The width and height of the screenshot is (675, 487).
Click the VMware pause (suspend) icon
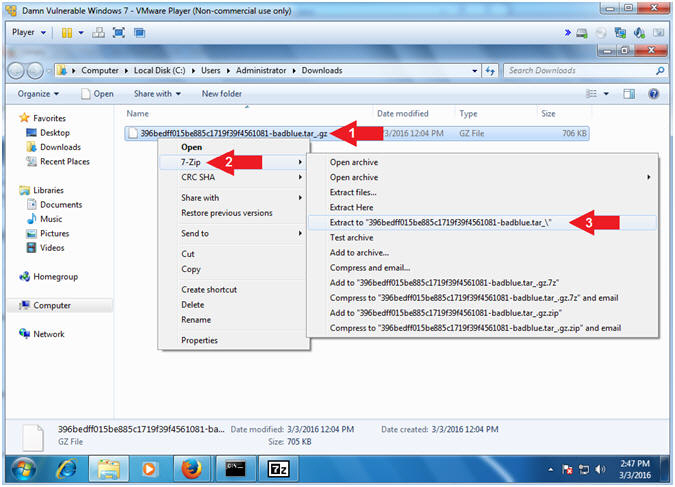67,33
